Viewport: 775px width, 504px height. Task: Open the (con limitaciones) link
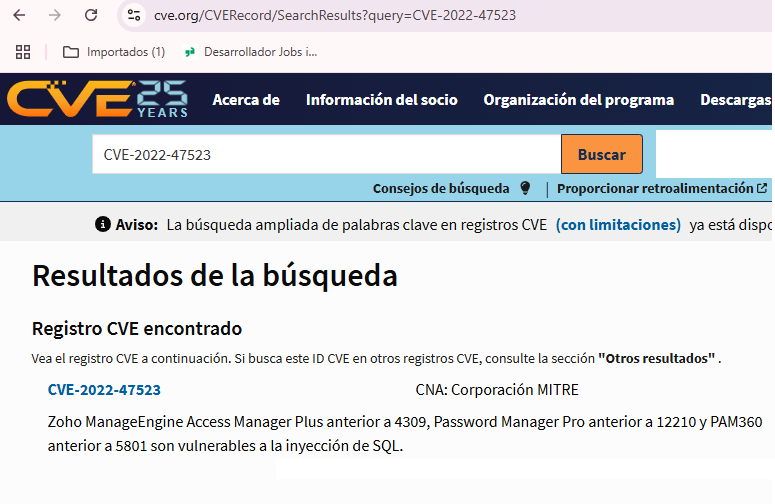[618, 225]
